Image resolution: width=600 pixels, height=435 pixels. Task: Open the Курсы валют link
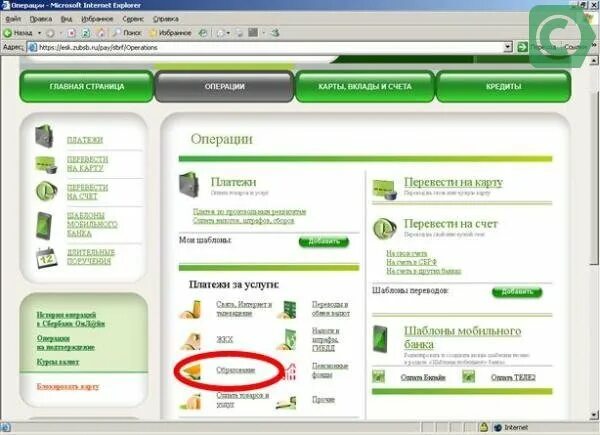pyautogui.click(x=58, y=362)
